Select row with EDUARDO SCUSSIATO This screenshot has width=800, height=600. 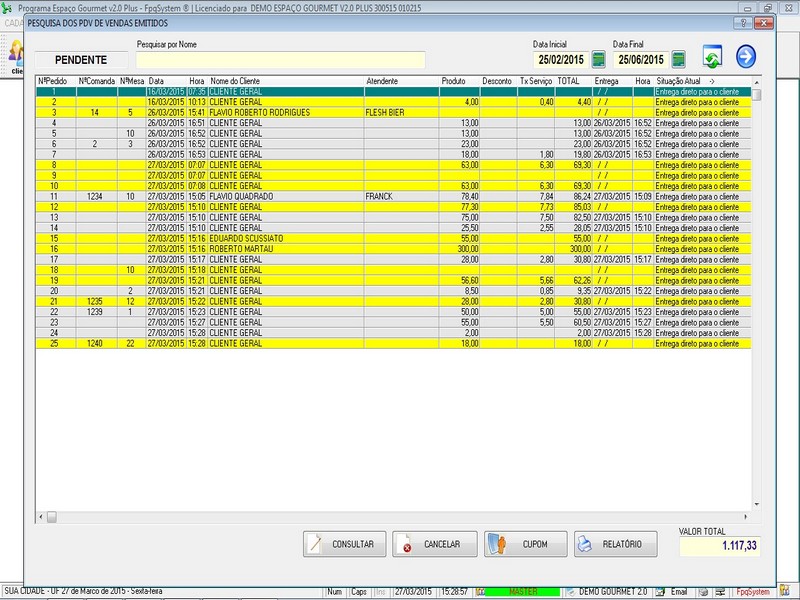393,238
